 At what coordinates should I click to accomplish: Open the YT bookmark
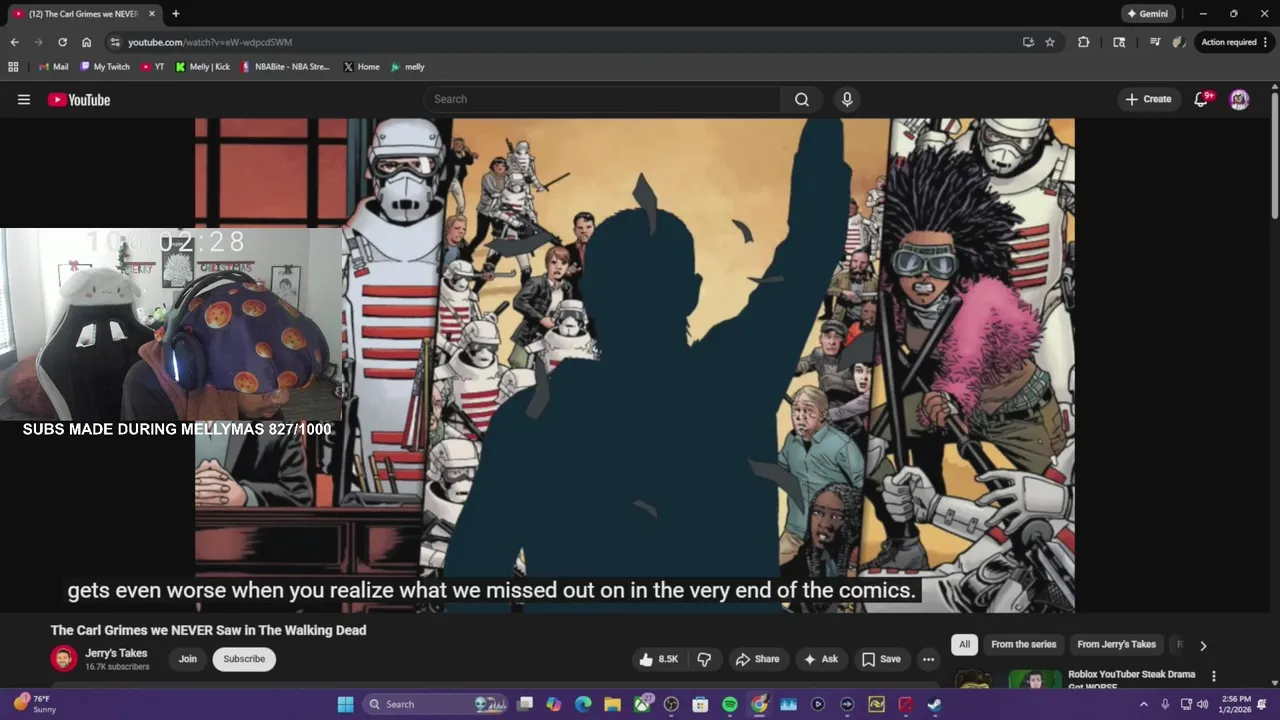click(152, 67)
